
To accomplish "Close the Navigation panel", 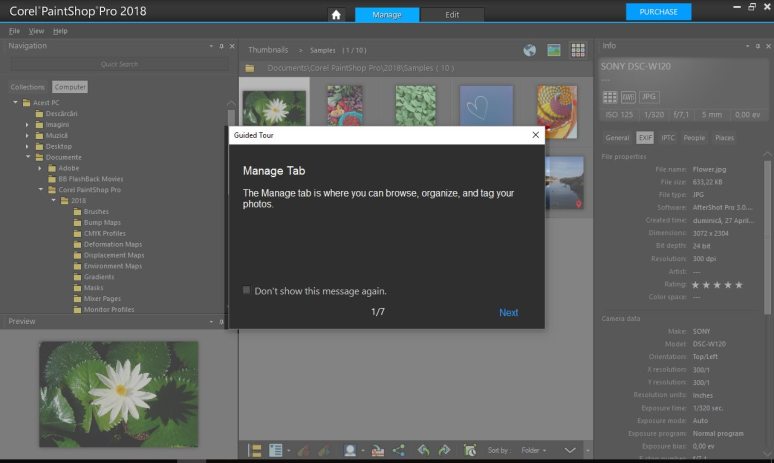I will click(232, 46).
